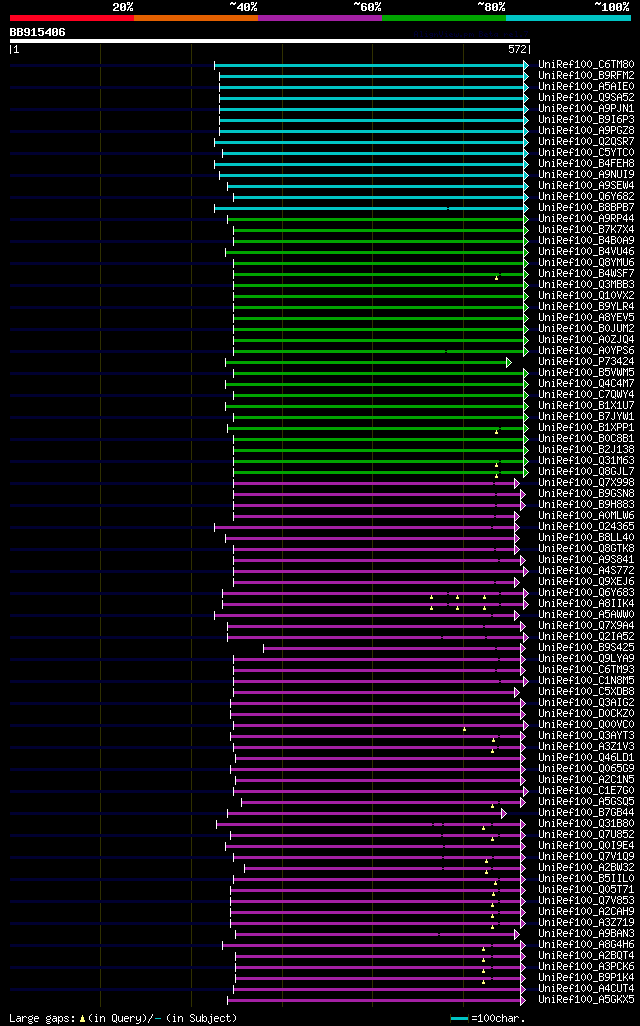Open hit UniRef100_B9I6P3 label
The height and width of the screenshot is (1026, 640).
click(x=586, y=120)
